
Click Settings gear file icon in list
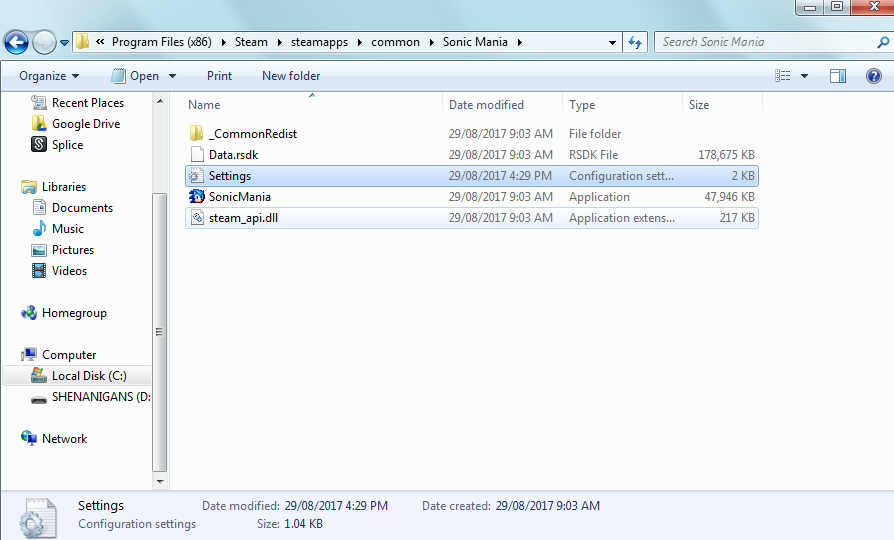197,176
